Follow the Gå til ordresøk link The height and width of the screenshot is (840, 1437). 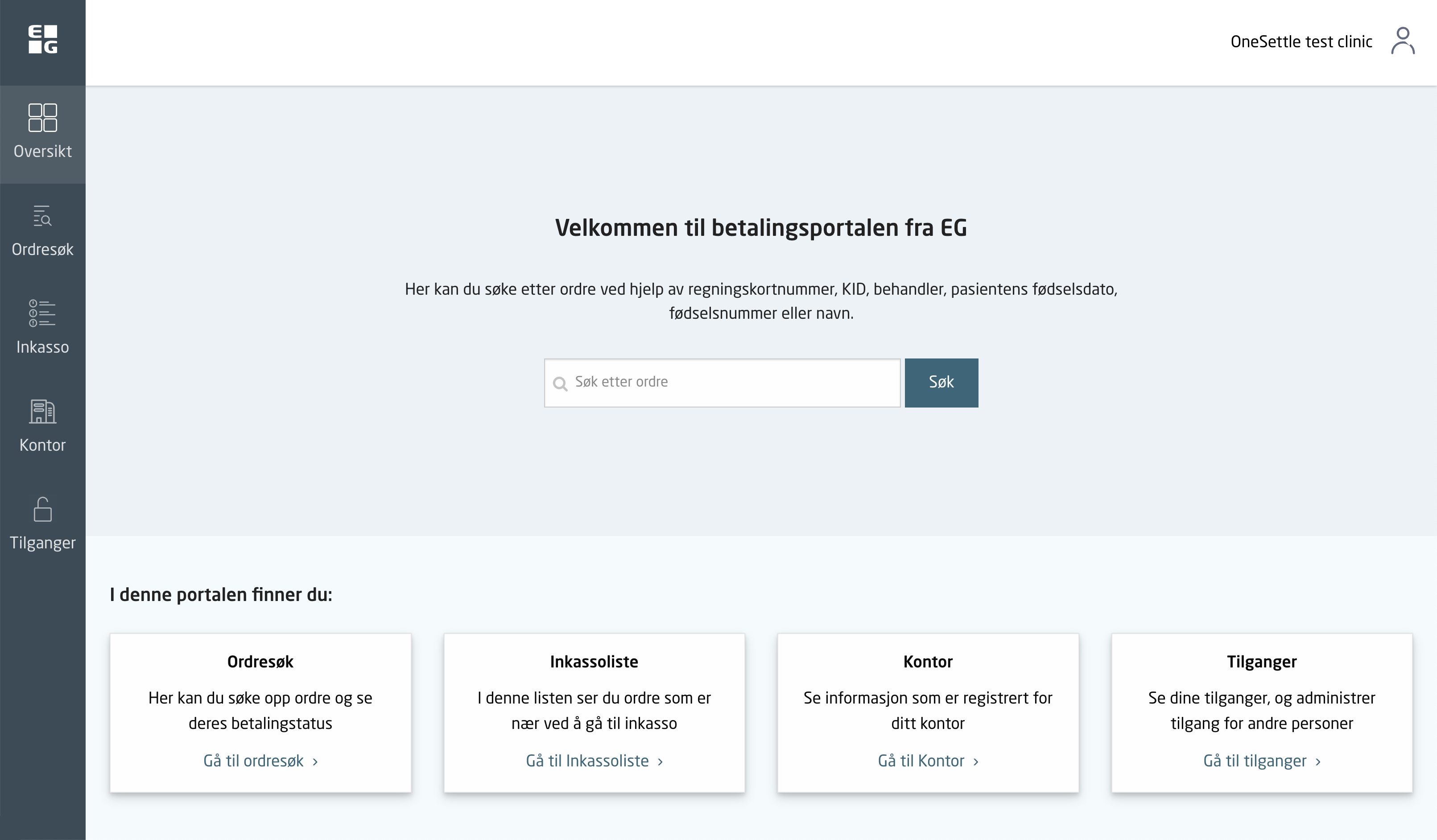(260, 761)
